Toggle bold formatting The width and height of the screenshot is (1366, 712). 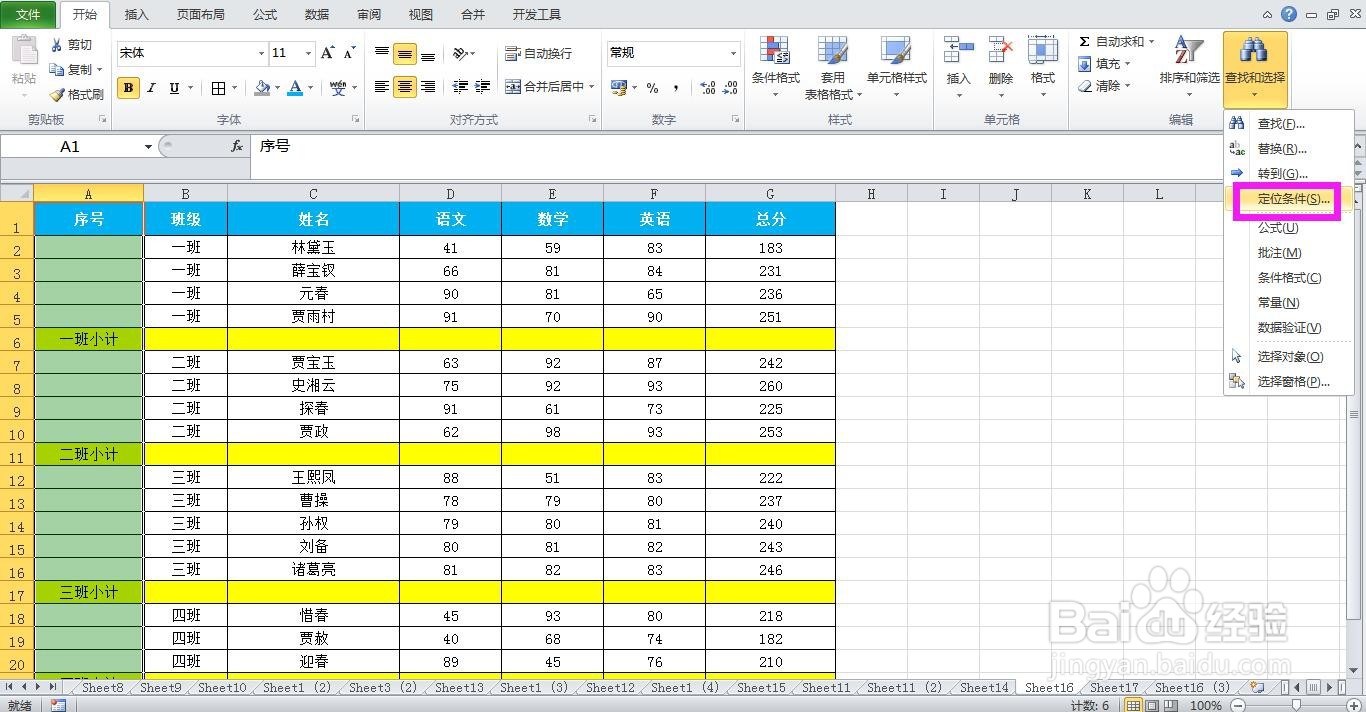[x=127, y=87]
